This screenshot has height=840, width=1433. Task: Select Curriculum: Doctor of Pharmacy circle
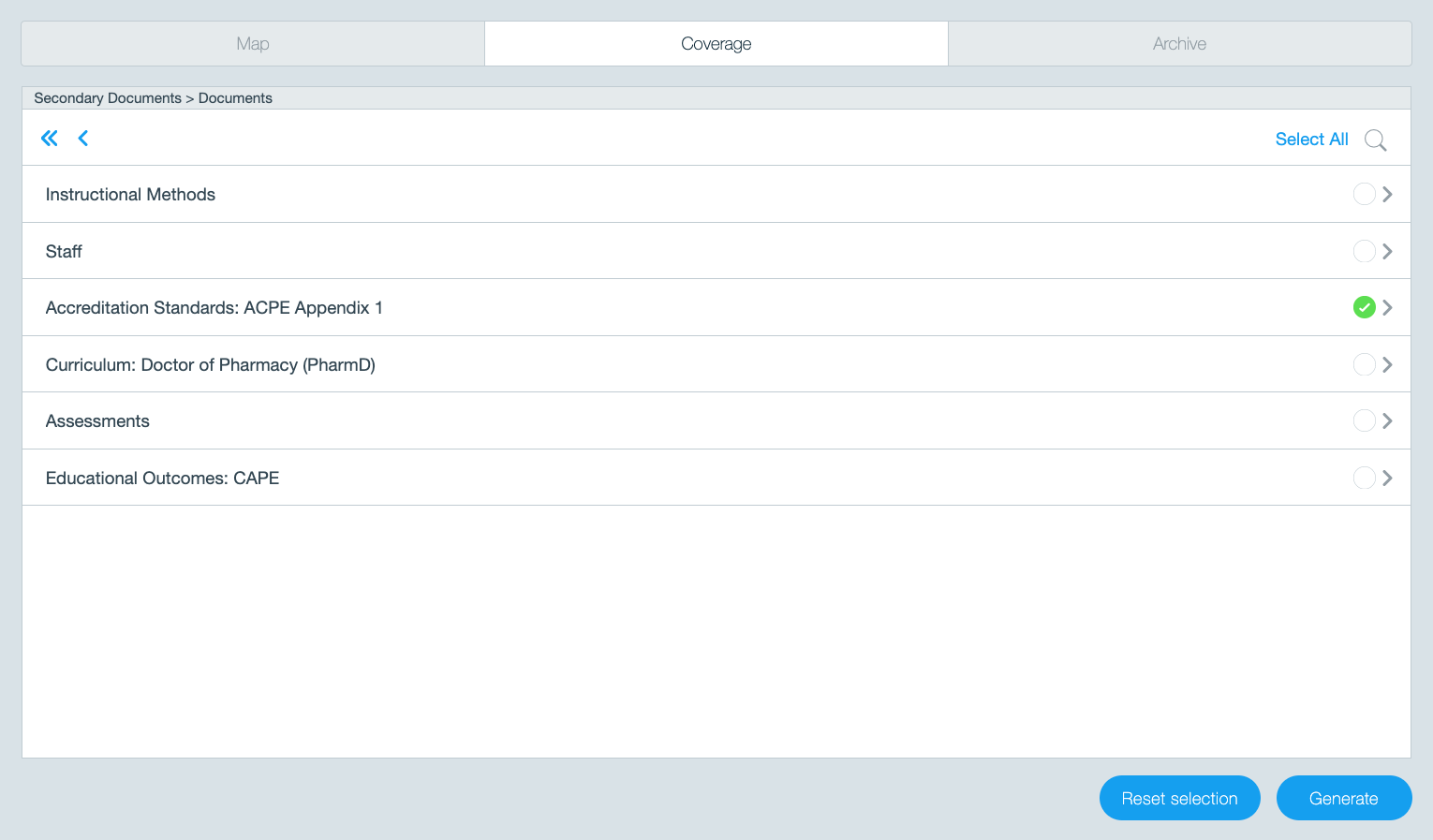click(1364, 364)
